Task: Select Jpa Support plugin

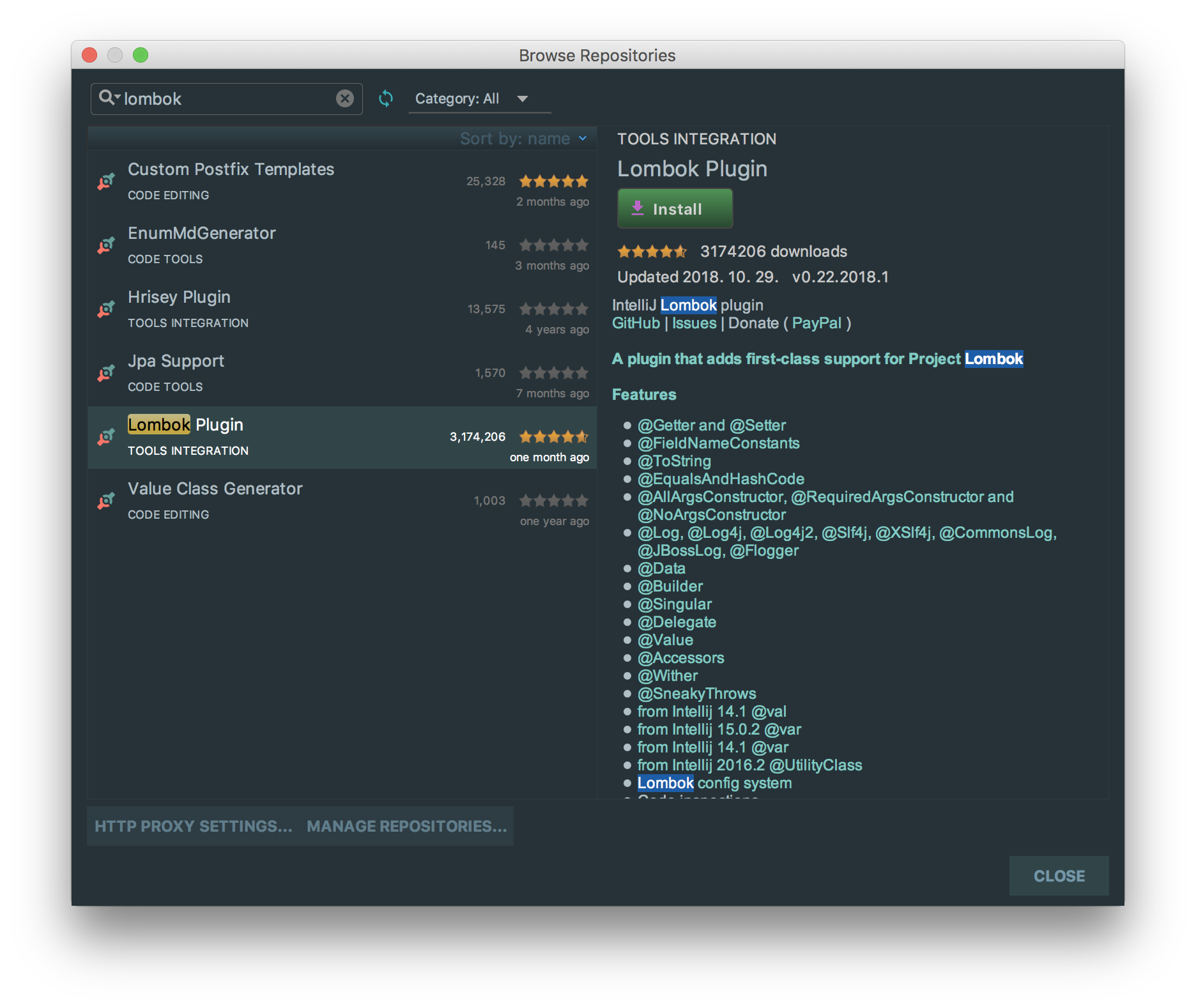Action: 342,374
